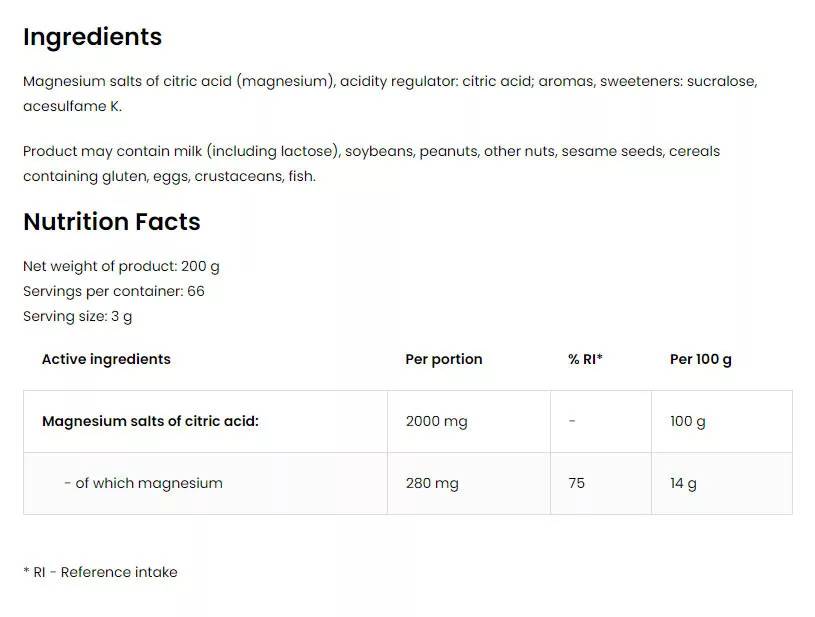This screenshot has width=815, height=617.
Task: Click the net weight 200 g line
Action: click(121, 266)
